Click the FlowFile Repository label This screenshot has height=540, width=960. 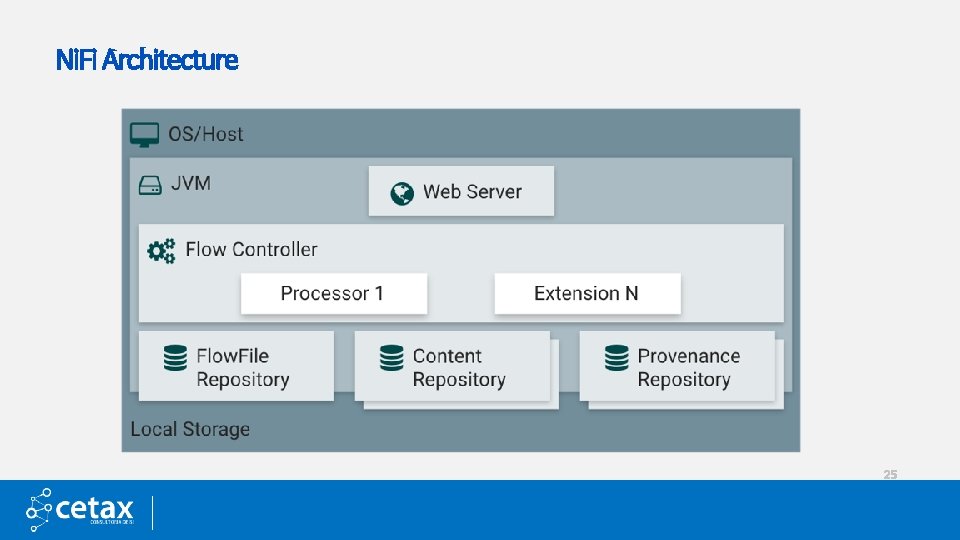pyautogui.click(x=243, y=368)
